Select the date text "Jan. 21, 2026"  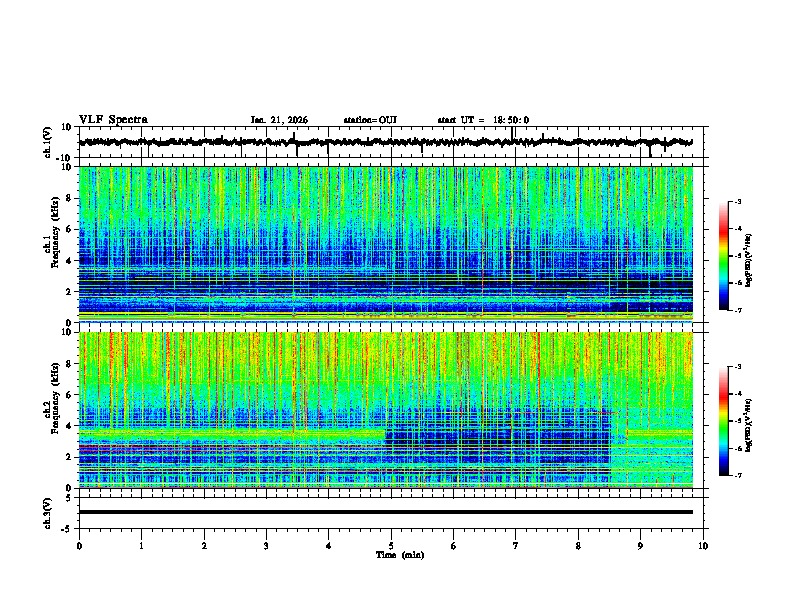point(279,120)
